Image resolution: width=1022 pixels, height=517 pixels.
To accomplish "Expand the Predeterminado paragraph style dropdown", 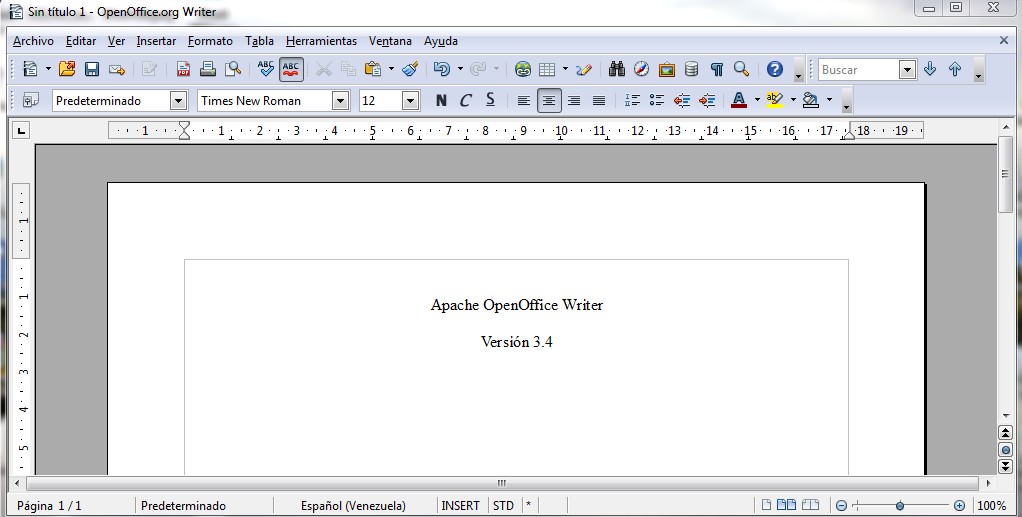I will click(x=178, y=100).
